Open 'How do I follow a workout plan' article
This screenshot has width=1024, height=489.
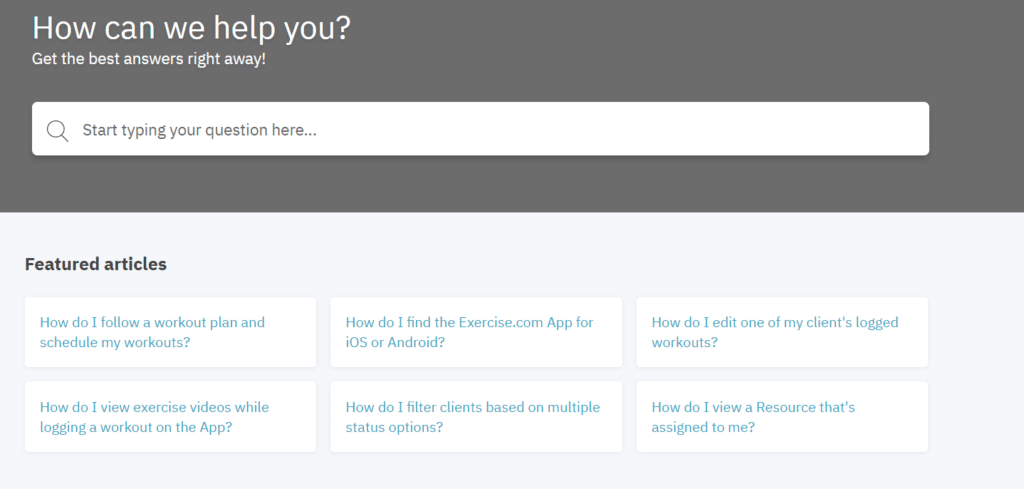click(152, 332)
